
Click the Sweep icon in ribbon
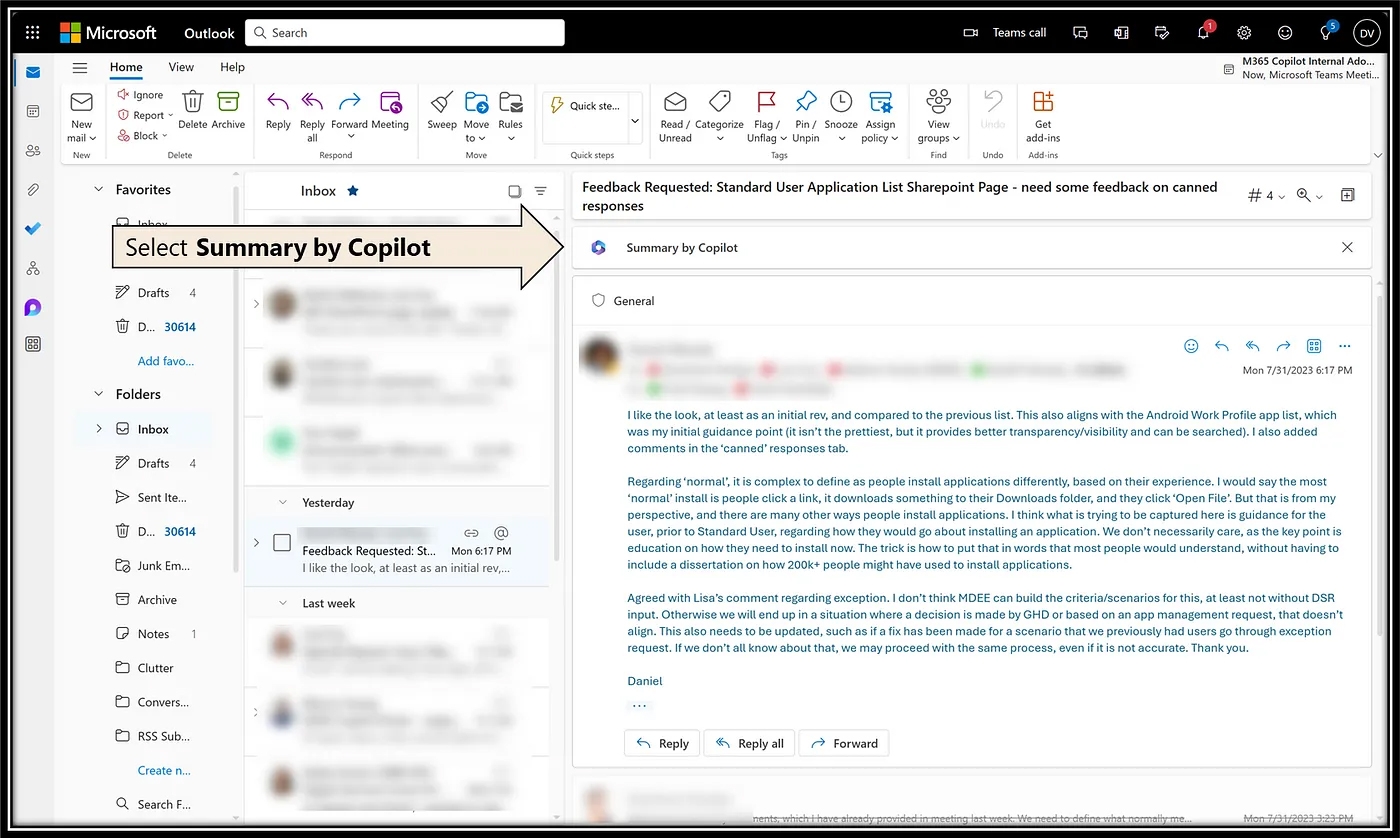point(442,104)
